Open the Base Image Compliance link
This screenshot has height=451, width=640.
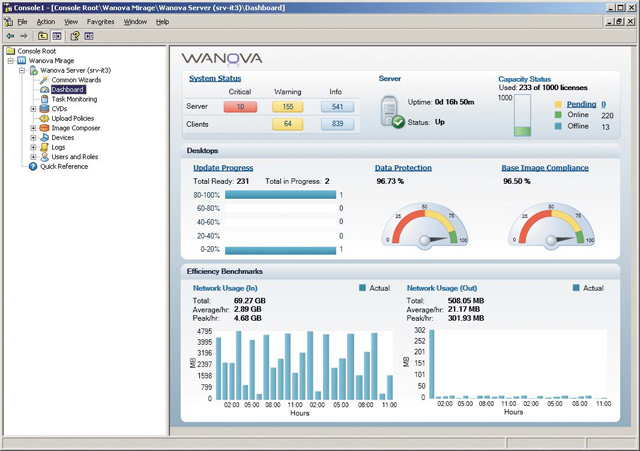[x=545, y=168]
